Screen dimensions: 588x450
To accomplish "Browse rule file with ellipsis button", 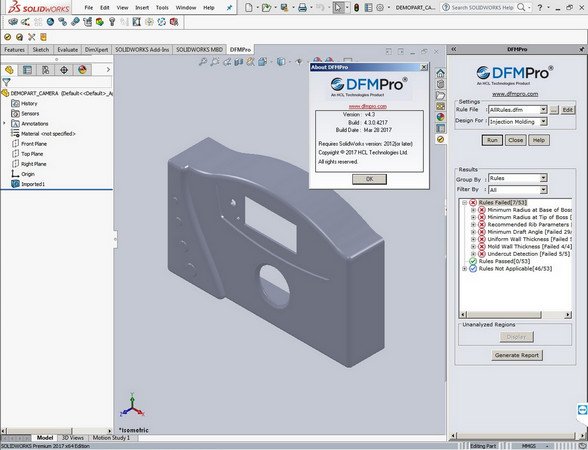I will (x=554, y=110).
